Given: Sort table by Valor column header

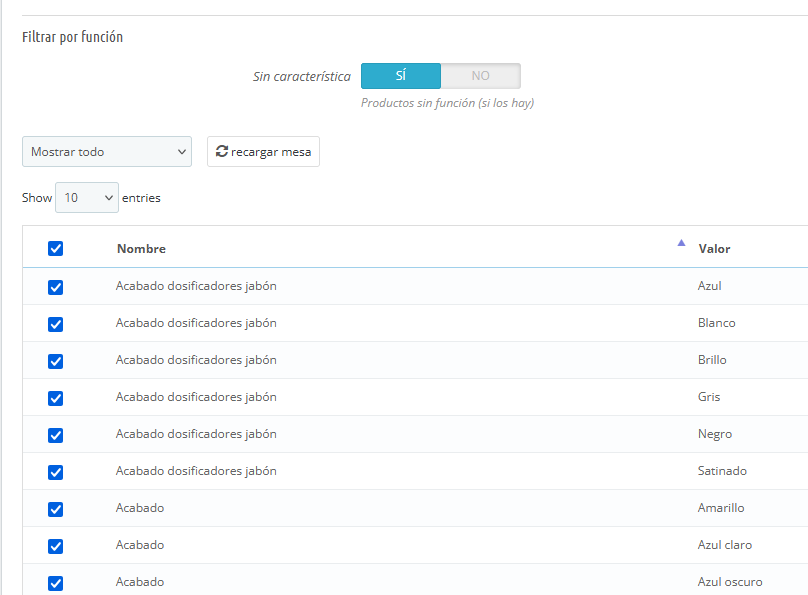Looking at the screenshot, I should [x=714, y=249].
